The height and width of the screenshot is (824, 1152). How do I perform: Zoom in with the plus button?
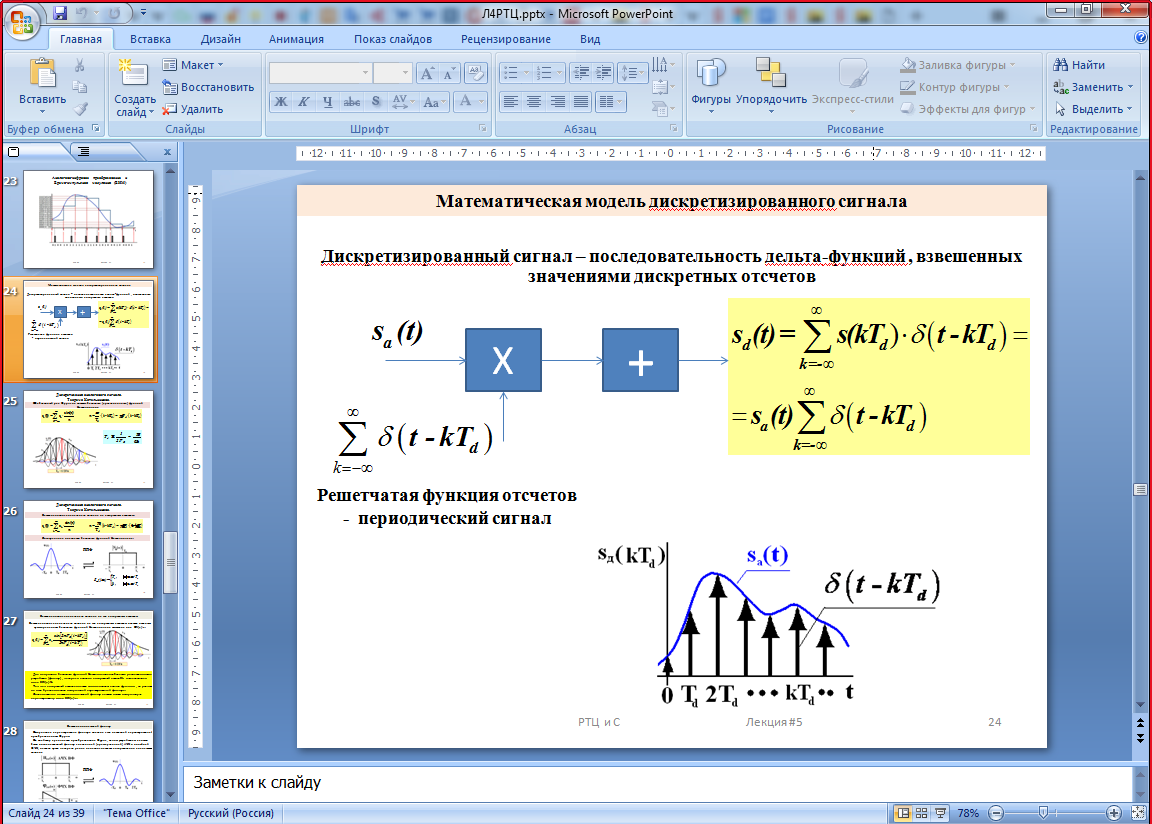[x=1114, y=813]
